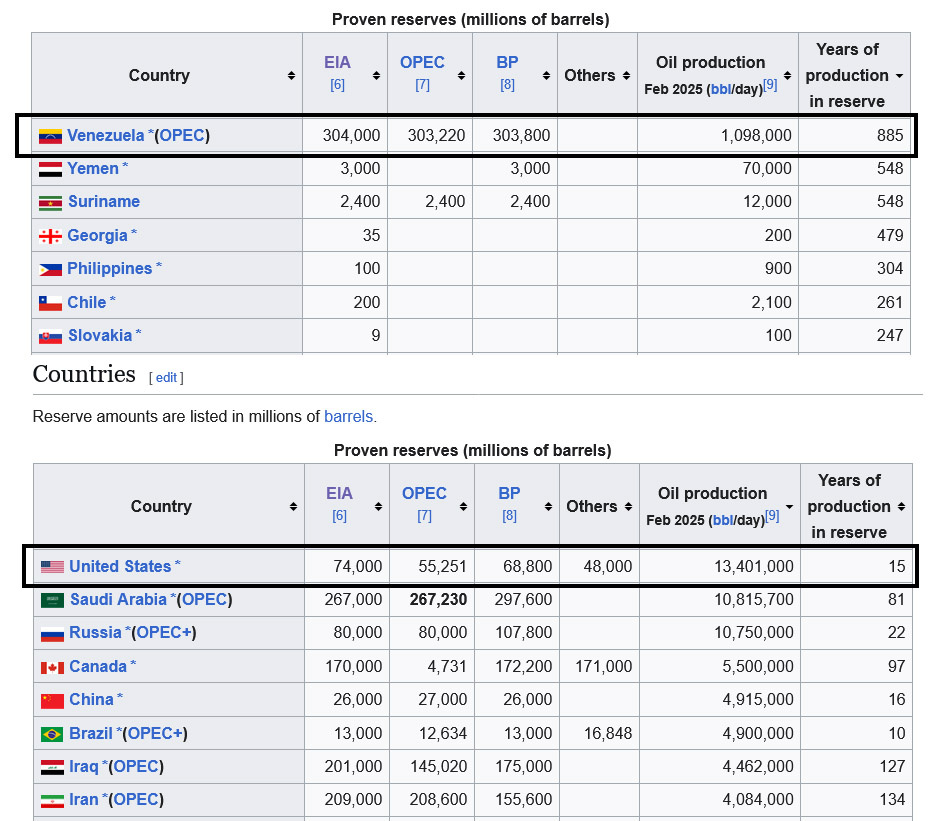Screen dimensions: 946x821
Task: Click the Yemen flag icon
Action: coord(50,169)
